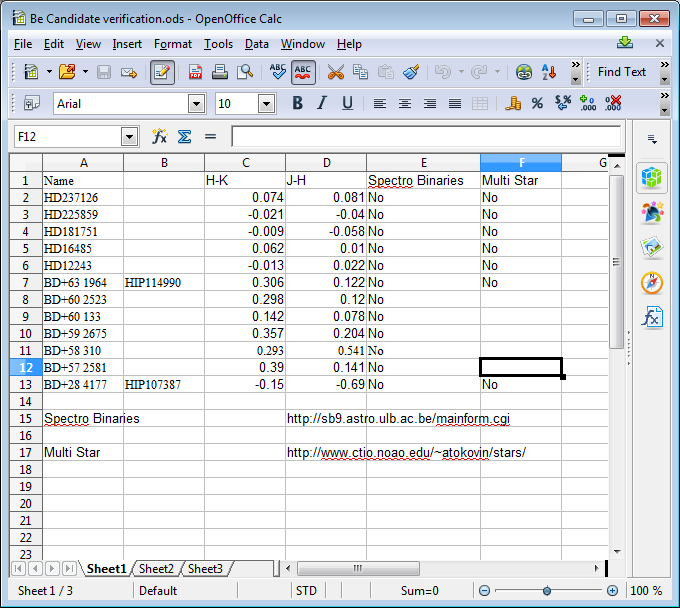Screen dimensions: 680x608
Task: Open the Data menu
Action: pyautogui.click(x=257, y=44)
